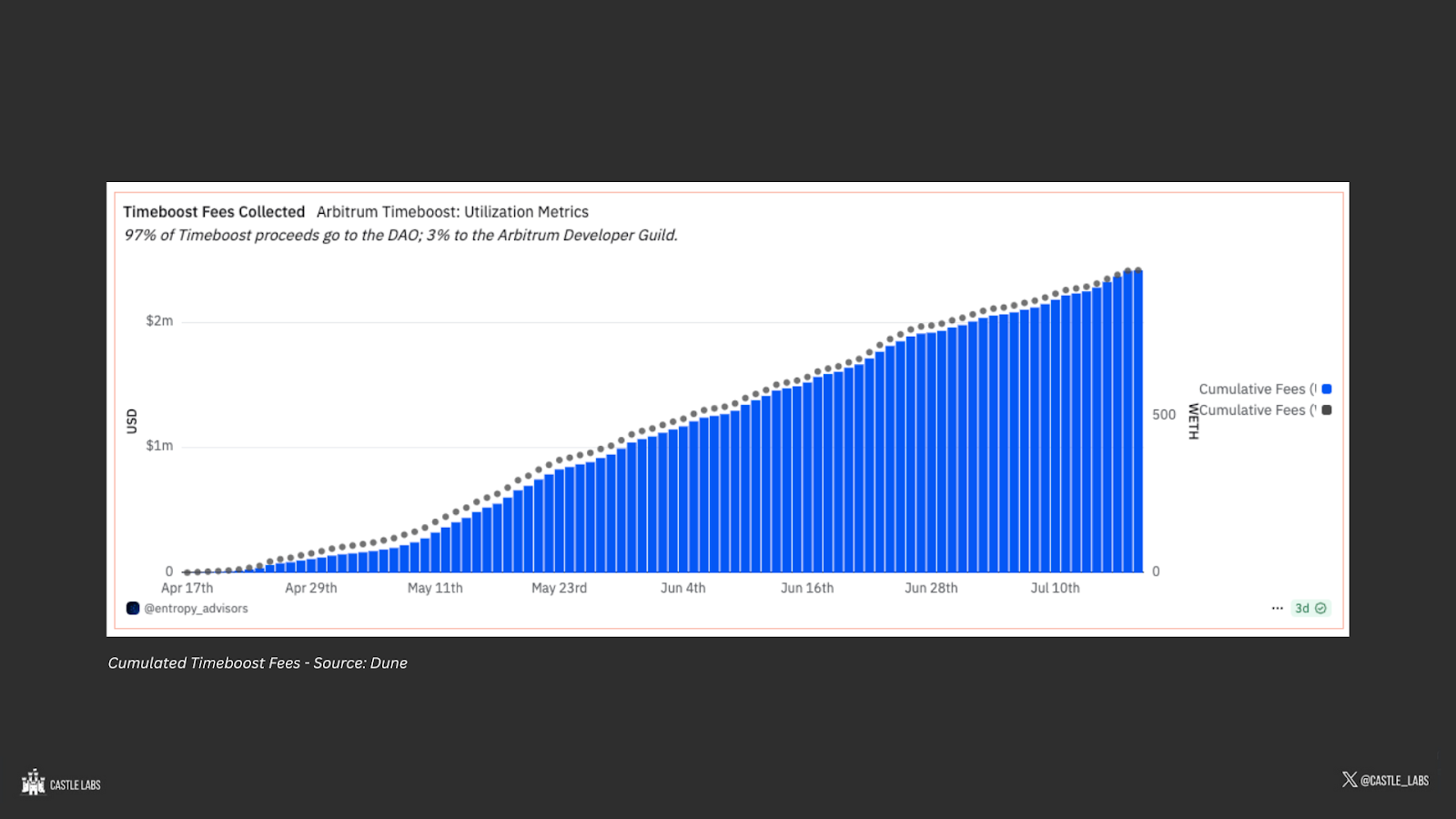The height and width of the screenshot is (819, 1456).
Task: Click the 3d data freshness badge
Action: (1311, 608)
